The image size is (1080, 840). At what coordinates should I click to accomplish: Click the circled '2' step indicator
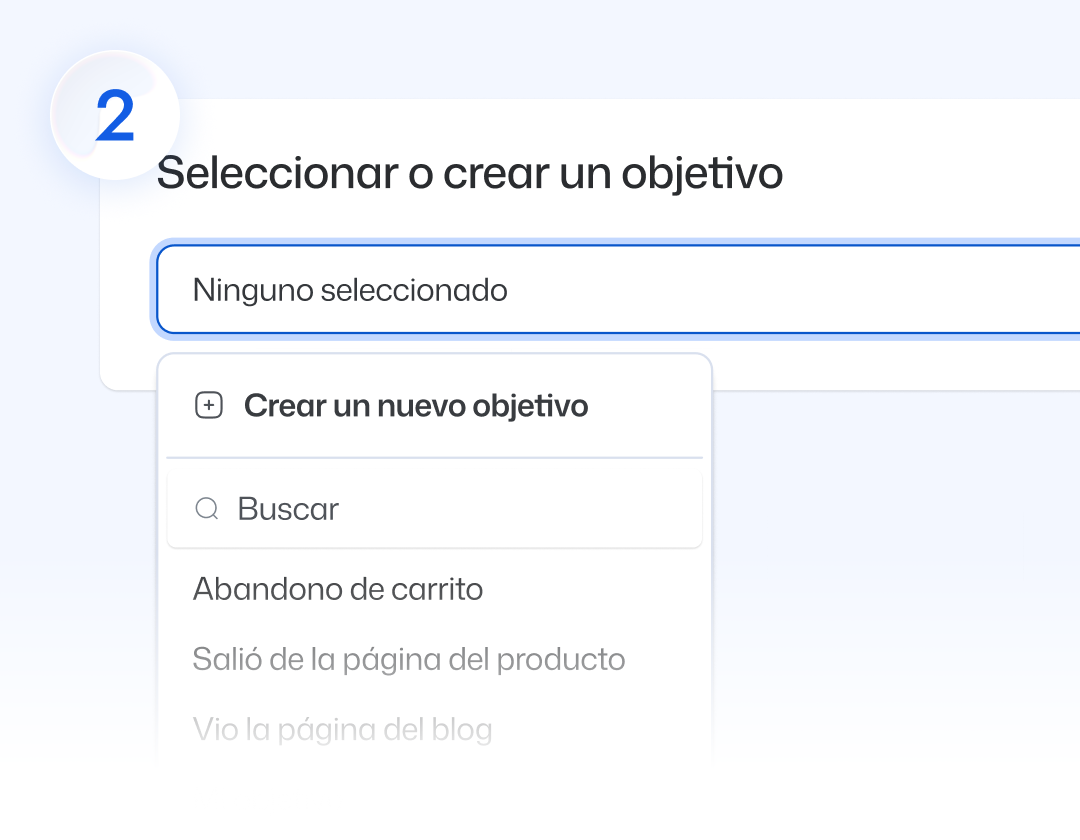pos(113,114)
